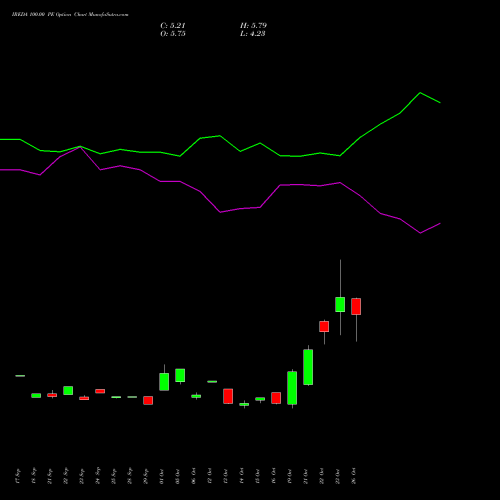The image size is (500, 500).
Task: Click the low value 'L: 4.23'
Action: click(x=253, y=34)
